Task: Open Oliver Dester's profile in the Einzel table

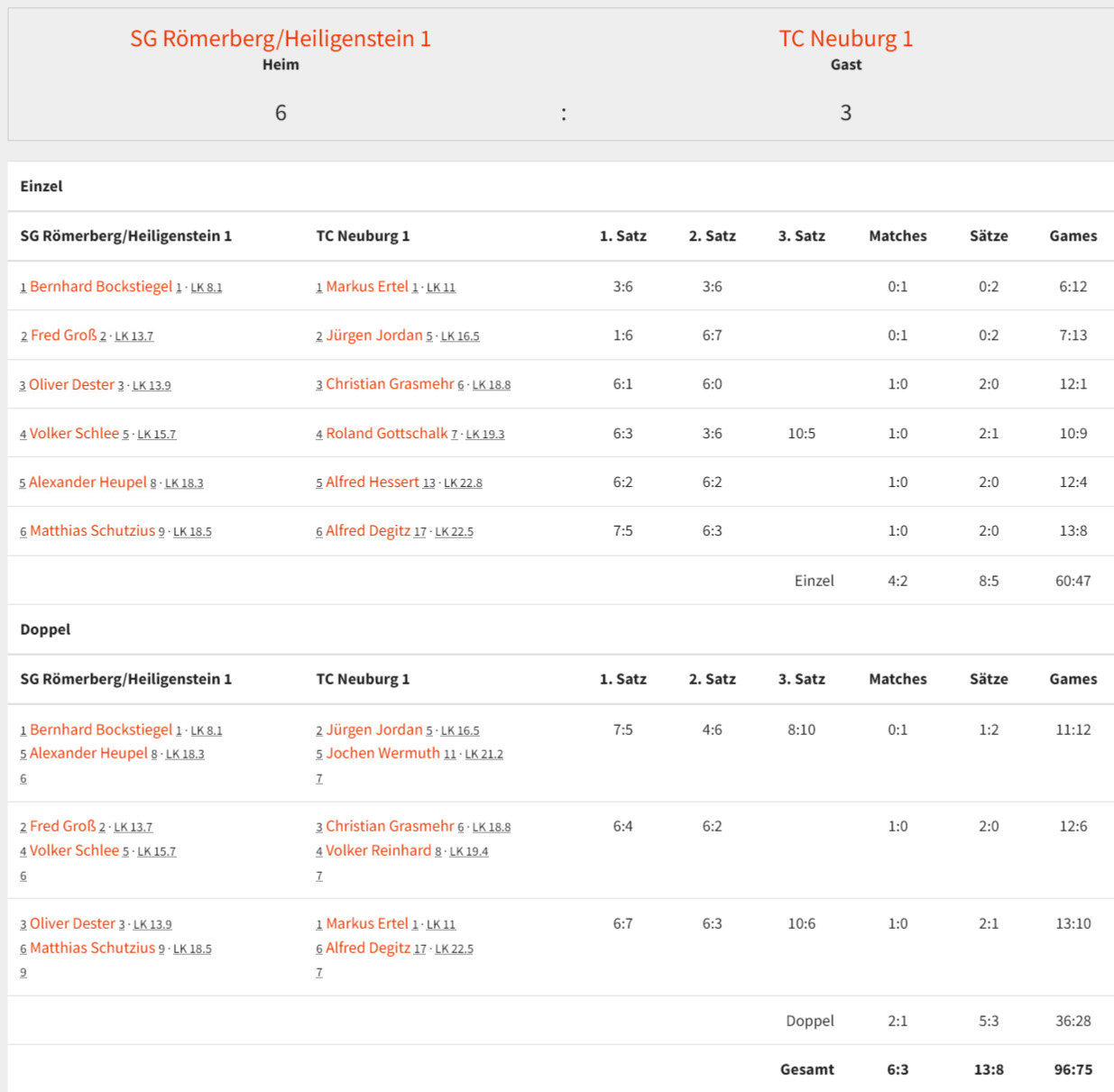Action: tap(72, 384)
